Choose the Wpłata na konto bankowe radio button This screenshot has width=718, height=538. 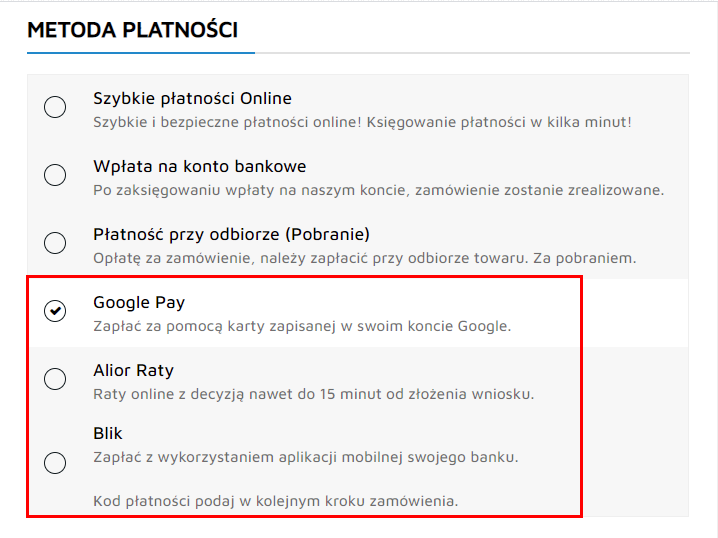pos(55,175)
